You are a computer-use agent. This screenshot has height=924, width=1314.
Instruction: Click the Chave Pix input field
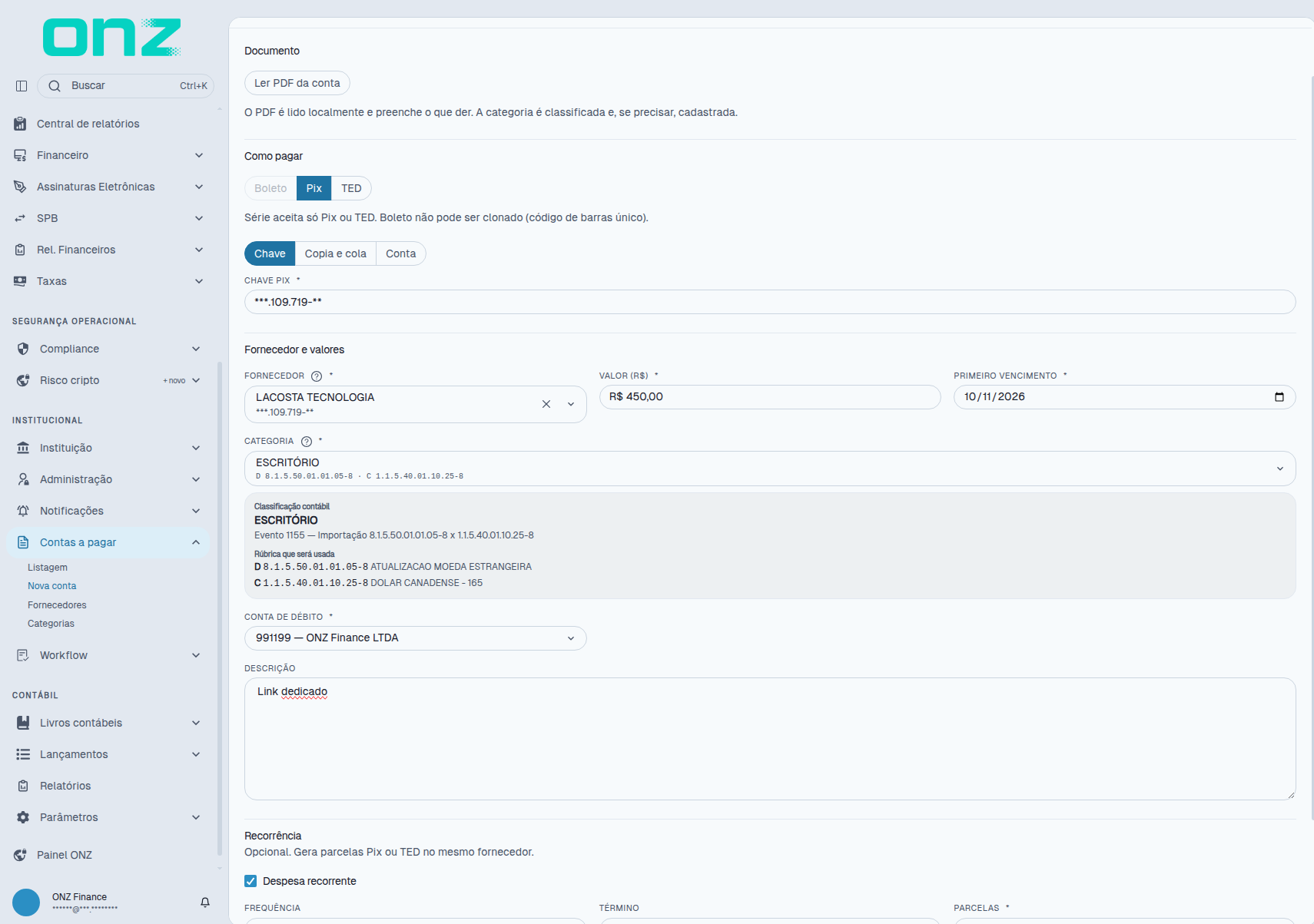coord(770,302)
